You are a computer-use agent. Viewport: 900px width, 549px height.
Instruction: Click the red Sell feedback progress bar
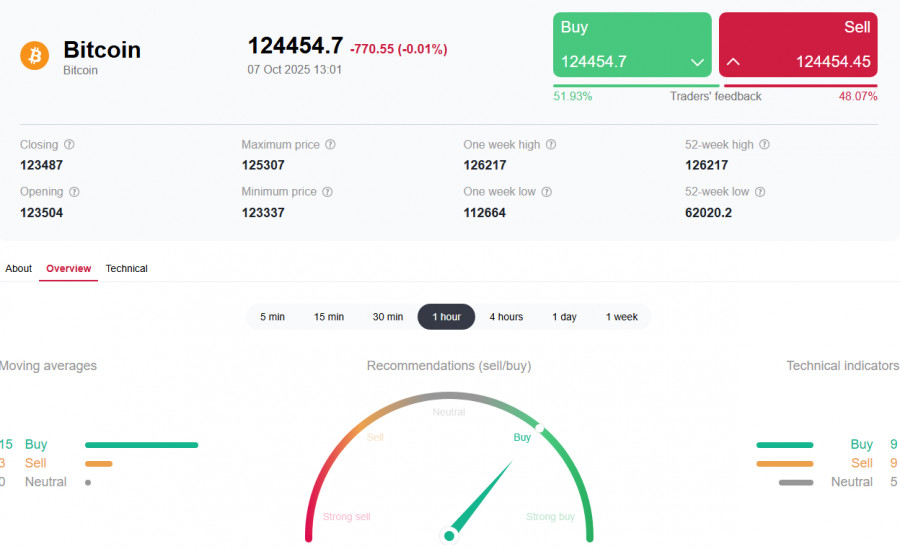801,86
